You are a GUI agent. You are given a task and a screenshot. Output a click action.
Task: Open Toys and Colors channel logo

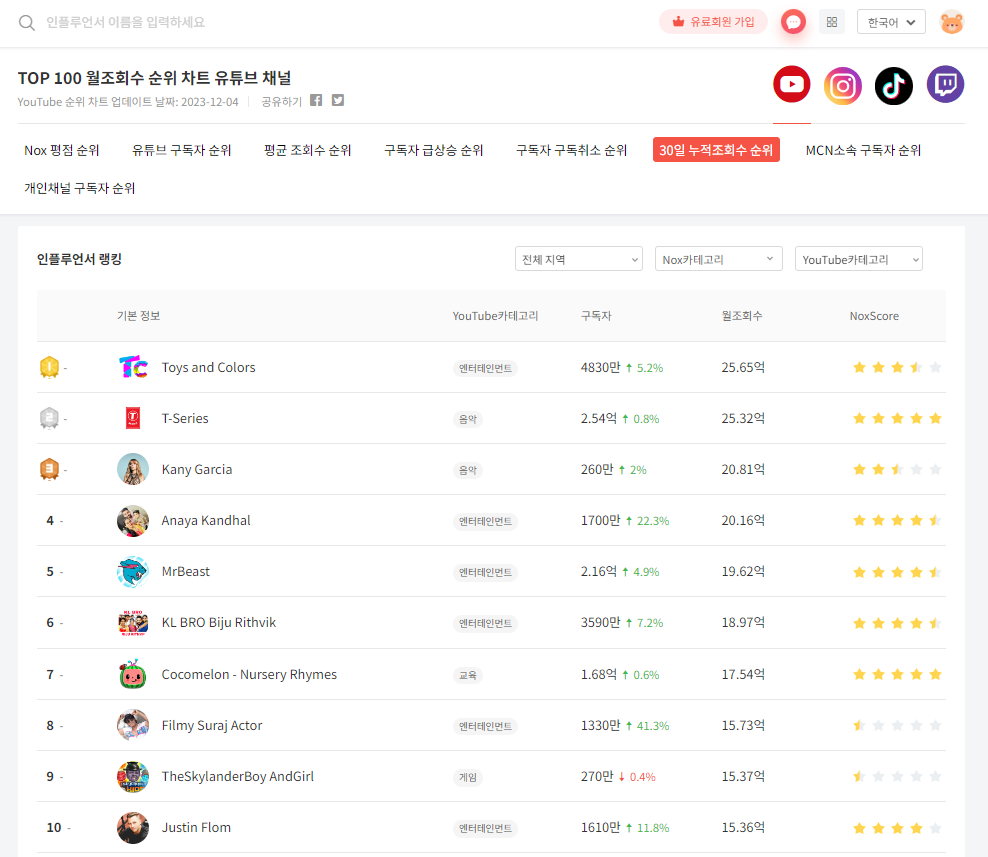click(x=133, y=367)
